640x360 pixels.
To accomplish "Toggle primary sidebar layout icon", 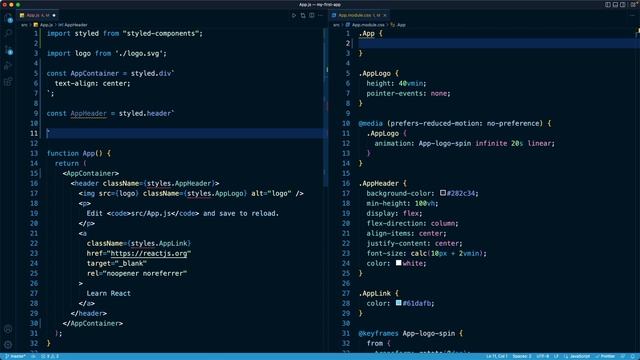I will pos(608,4).
